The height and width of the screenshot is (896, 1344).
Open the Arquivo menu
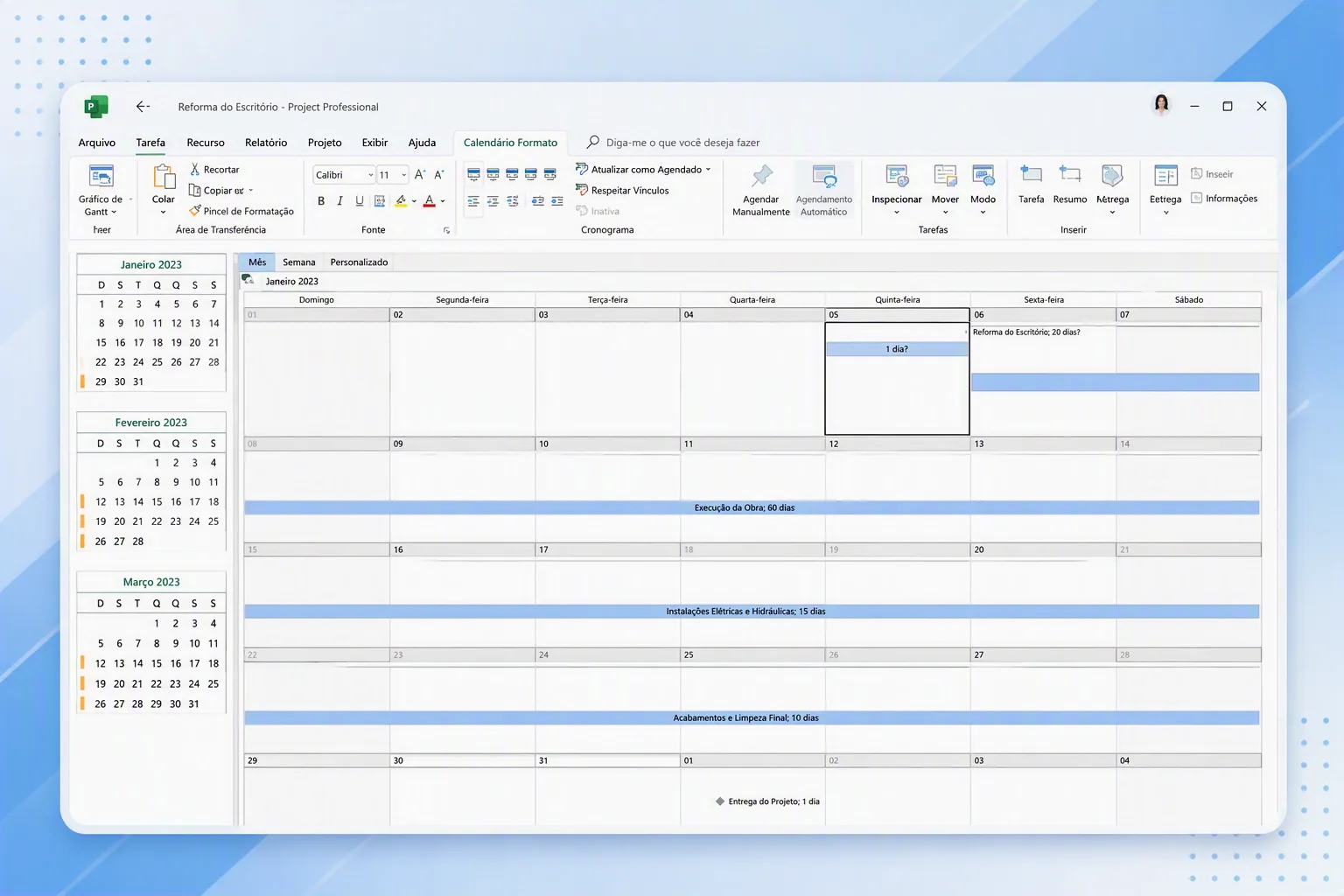97,143
